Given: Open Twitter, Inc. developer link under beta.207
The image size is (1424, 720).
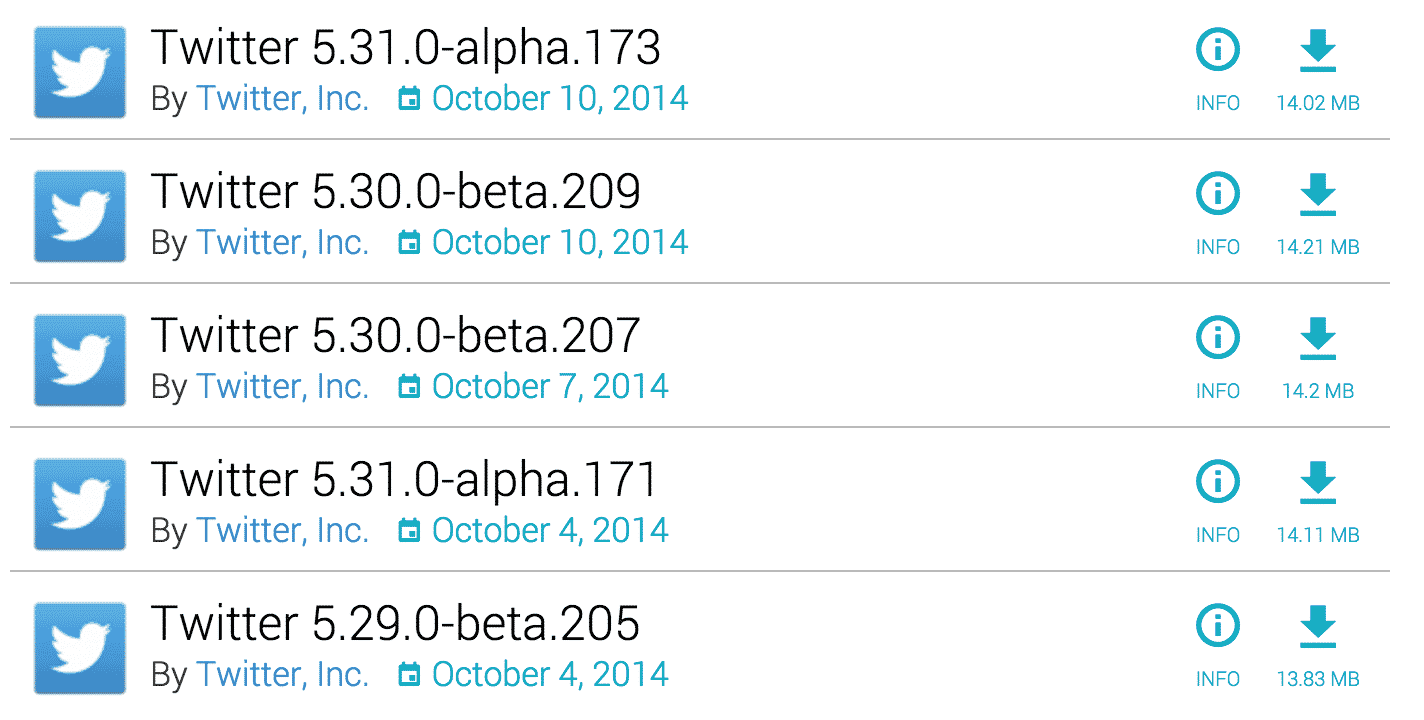Looking at the screenshot, I should point(282,387).
